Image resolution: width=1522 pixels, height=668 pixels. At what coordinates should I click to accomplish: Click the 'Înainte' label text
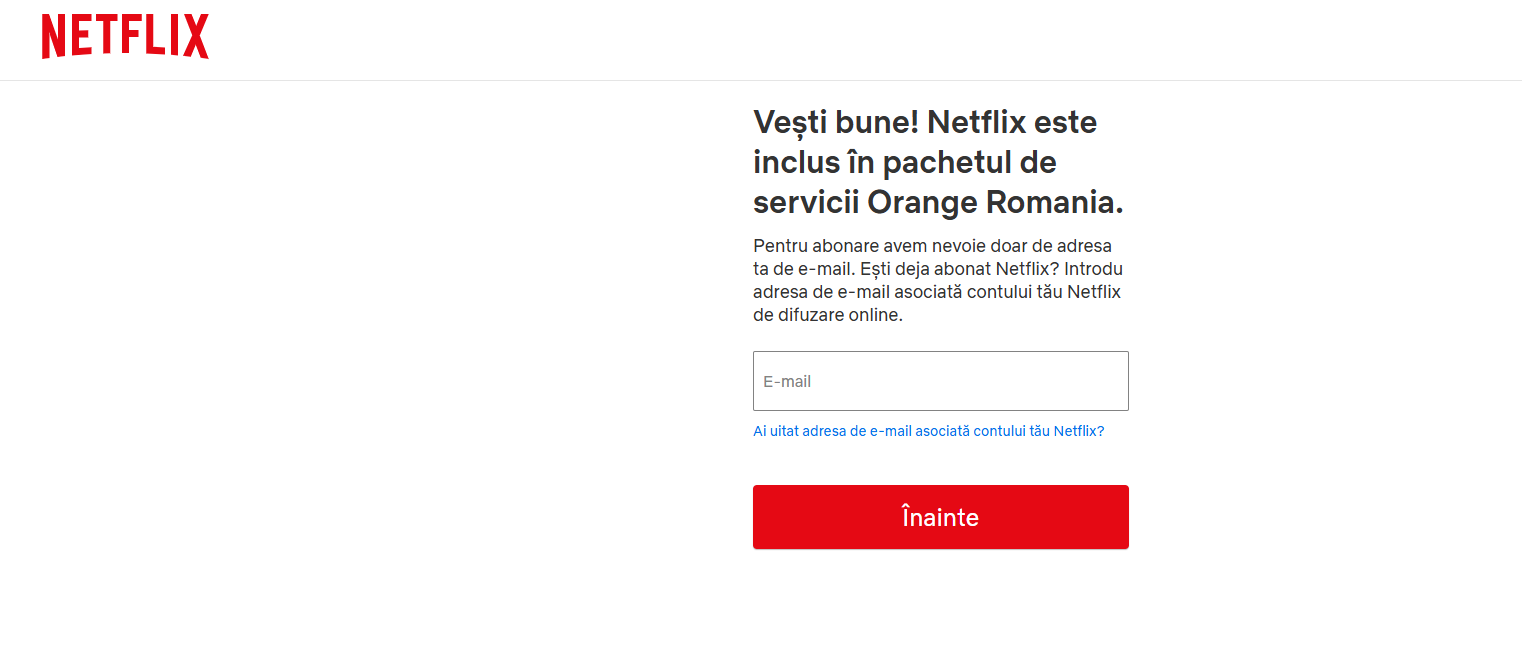click(940, 517)
